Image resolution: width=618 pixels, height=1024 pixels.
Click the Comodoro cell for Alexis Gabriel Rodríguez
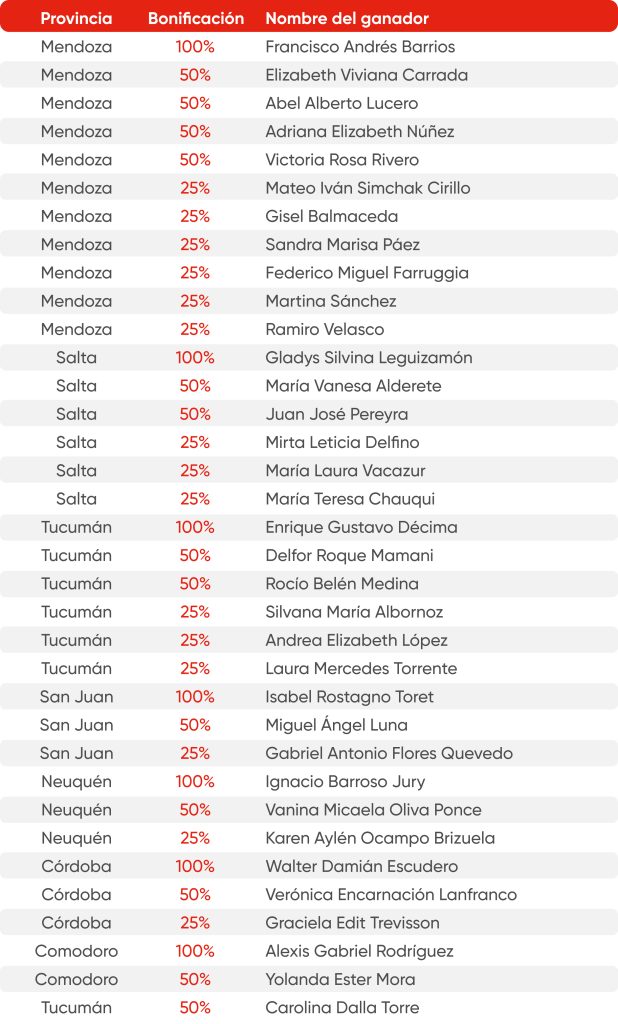[76, 951]
